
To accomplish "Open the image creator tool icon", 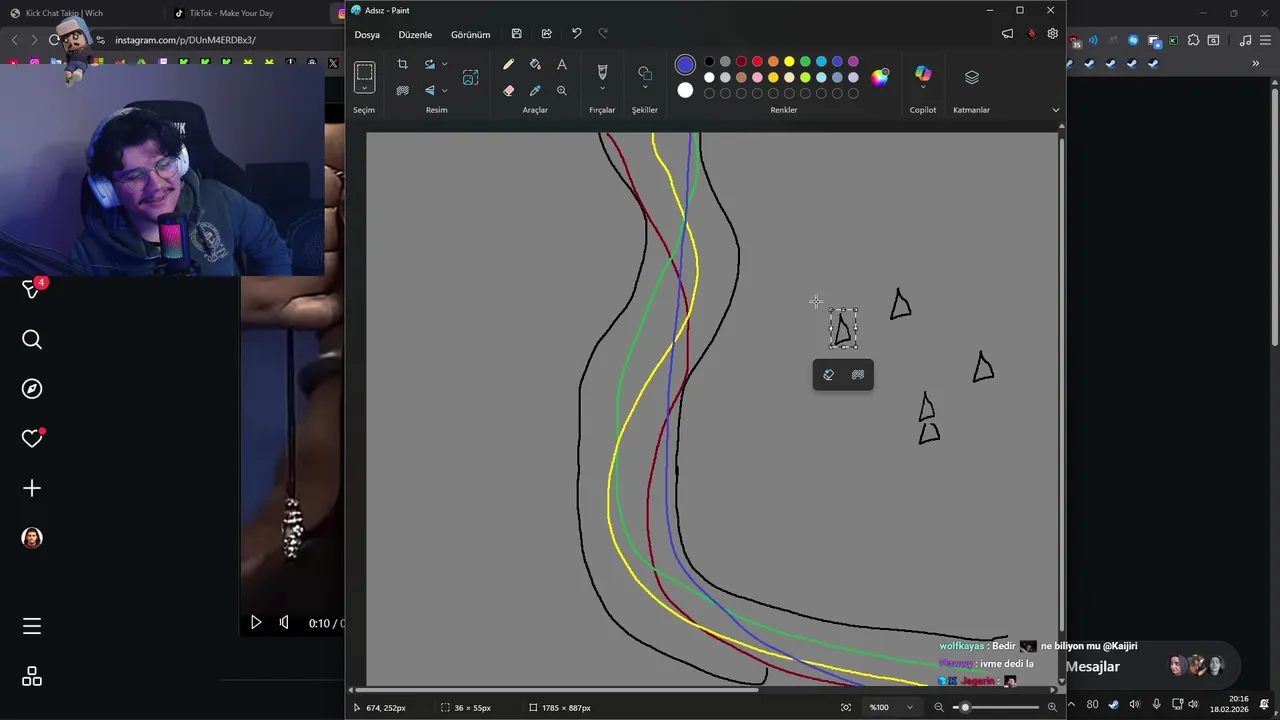I will 470,77.
